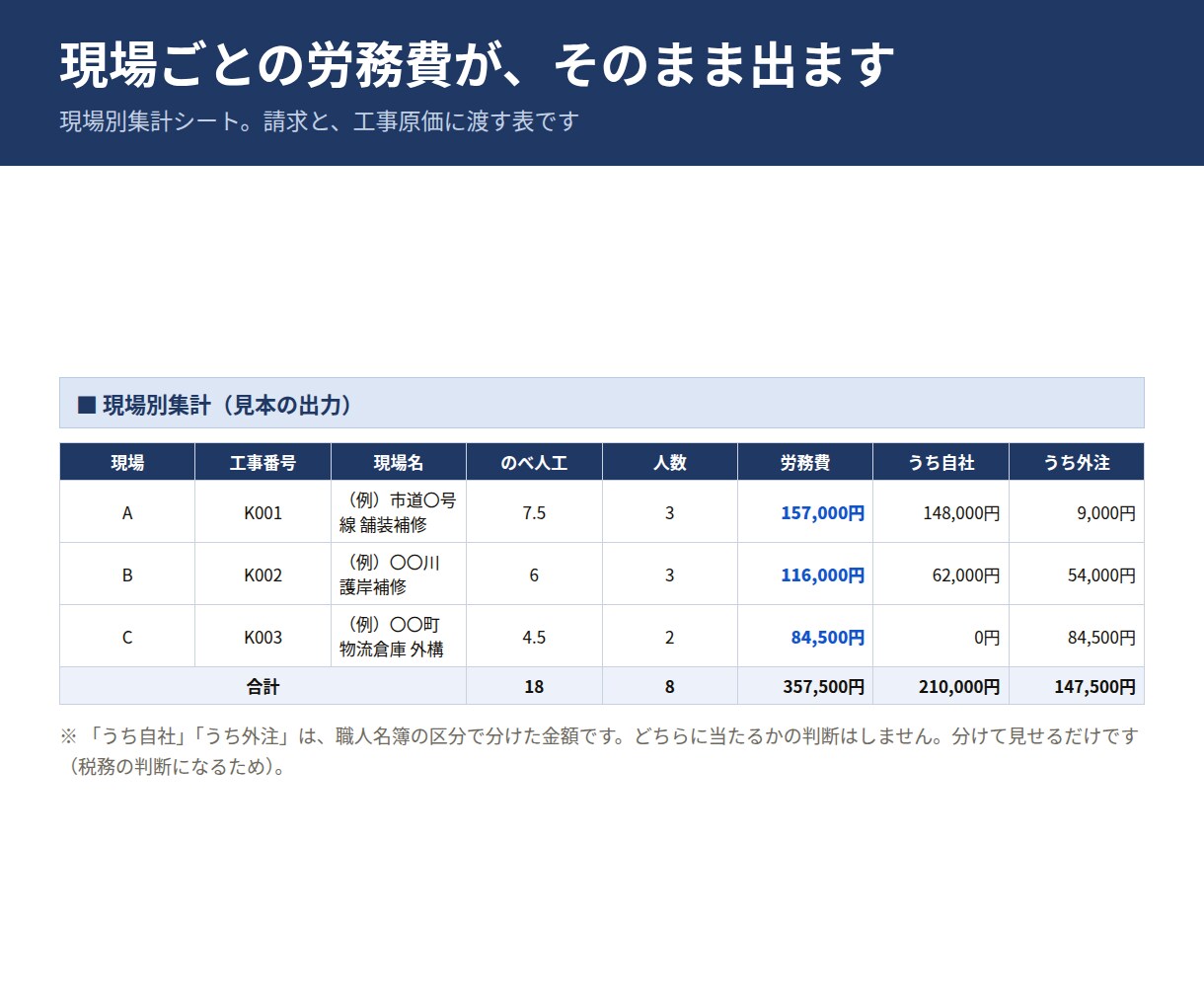Click the 合計 total row label
The height and width of the screenshot is (995, 1204).
pos(263,686)
